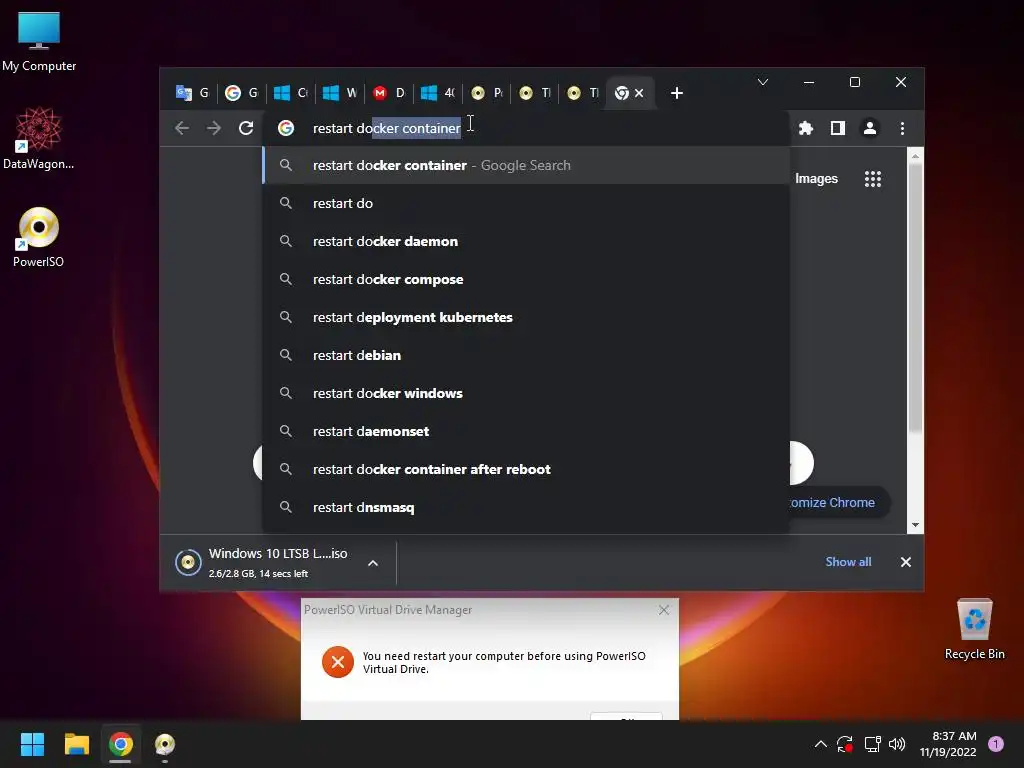Screen dimensions: 1024x768
Task: Switch to the first PowerISO tab
Action: pos(487,93)
